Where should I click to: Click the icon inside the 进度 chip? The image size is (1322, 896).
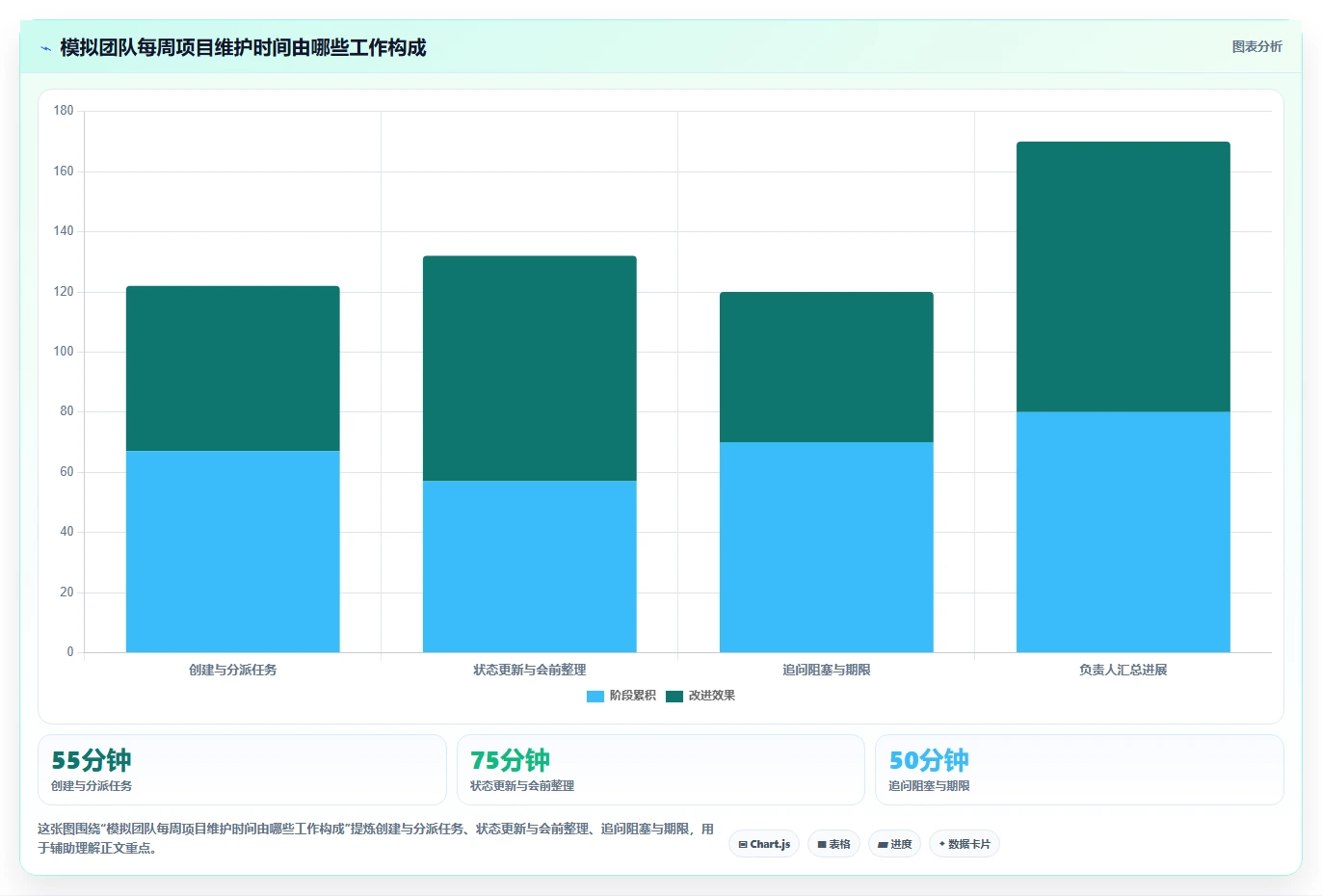[883, 845]
